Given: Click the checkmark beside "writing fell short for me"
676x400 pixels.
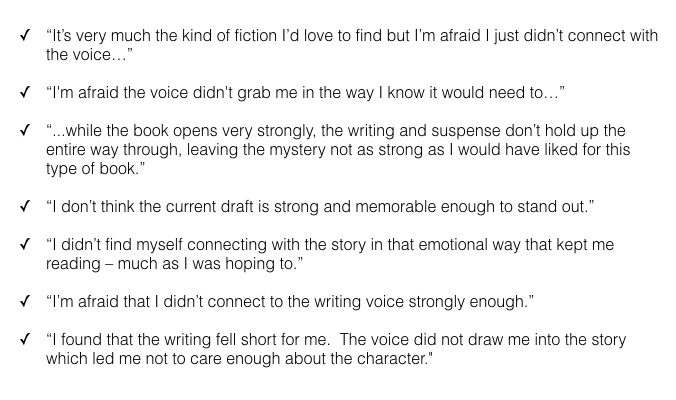Looking at the screenshot, I should coord(25,339).
